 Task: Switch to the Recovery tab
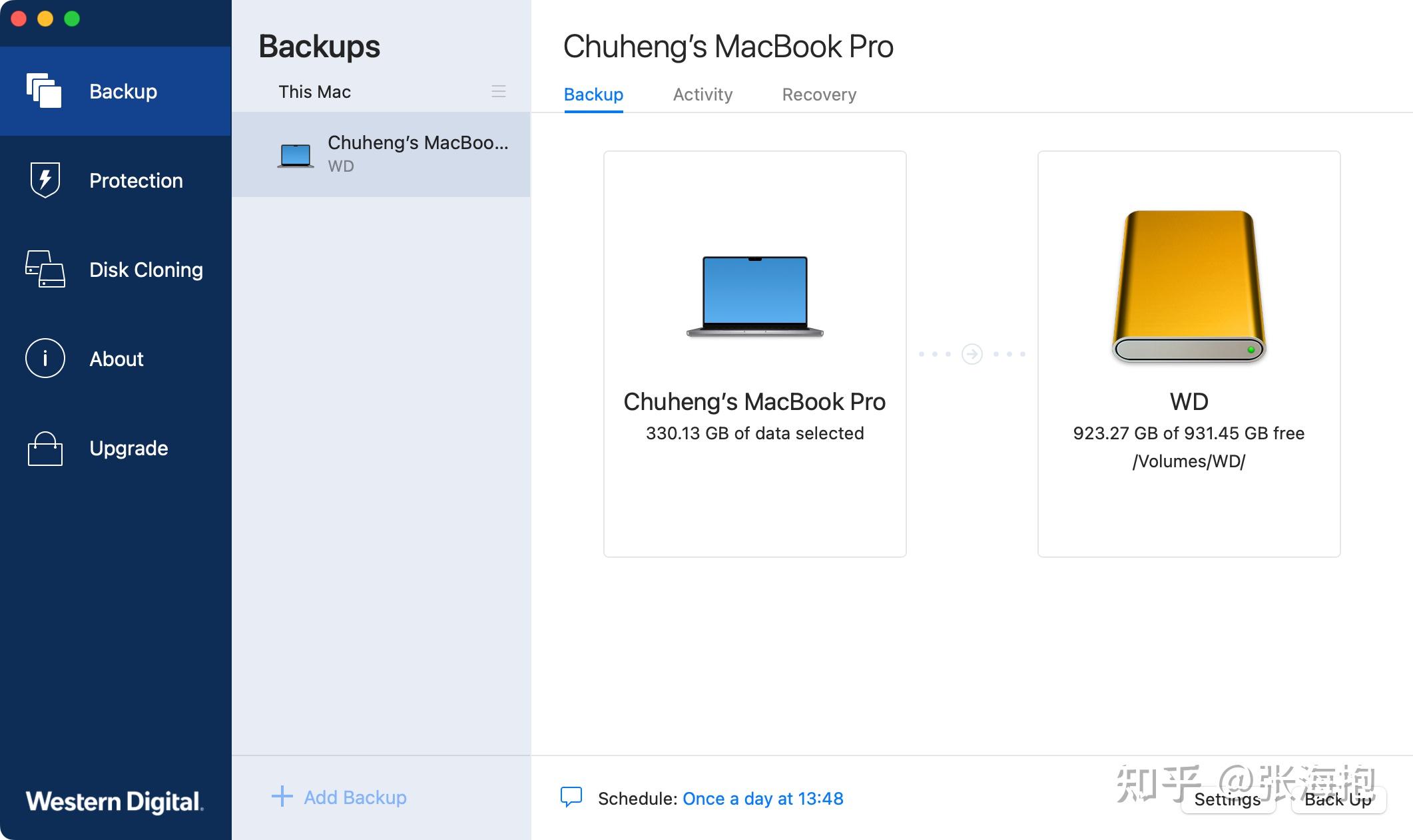(819, 95)
